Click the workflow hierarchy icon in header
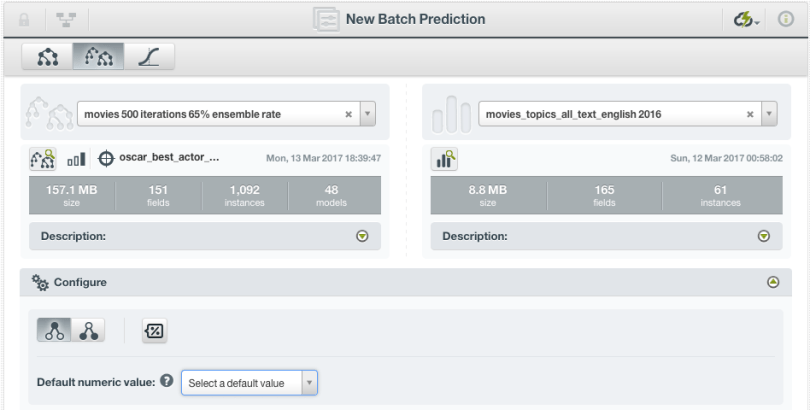The width and height of the screenshot is (810, 410). [68, 19]
